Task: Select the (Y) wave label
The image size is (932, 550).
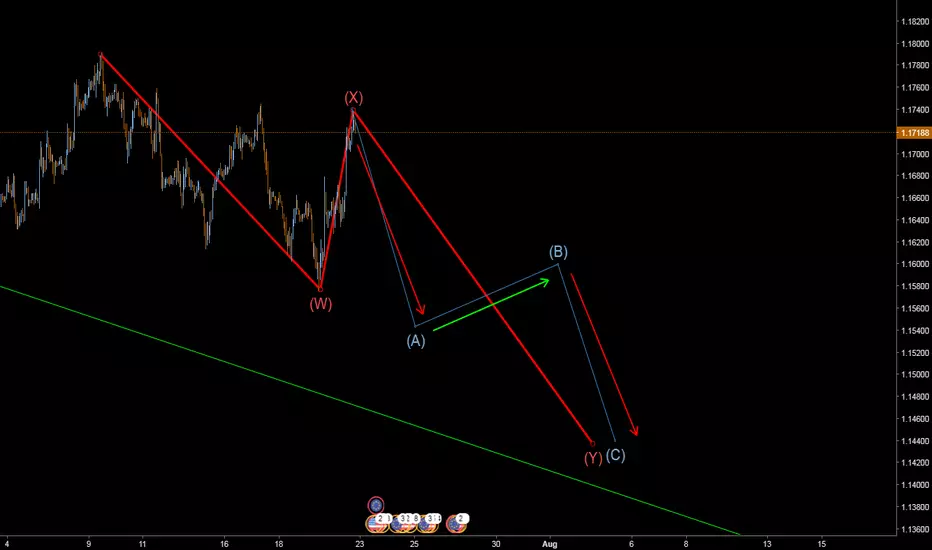Action: (593, 458)
